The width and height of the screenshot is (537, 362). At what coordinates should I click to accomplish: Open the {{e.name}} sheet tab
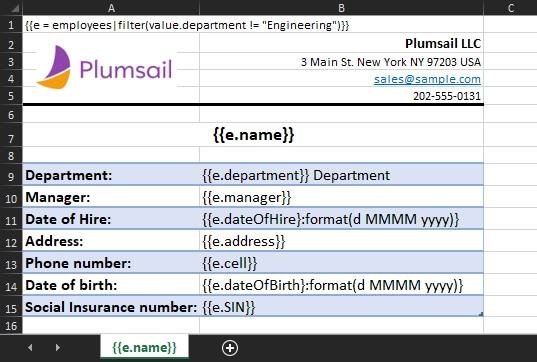144,347
